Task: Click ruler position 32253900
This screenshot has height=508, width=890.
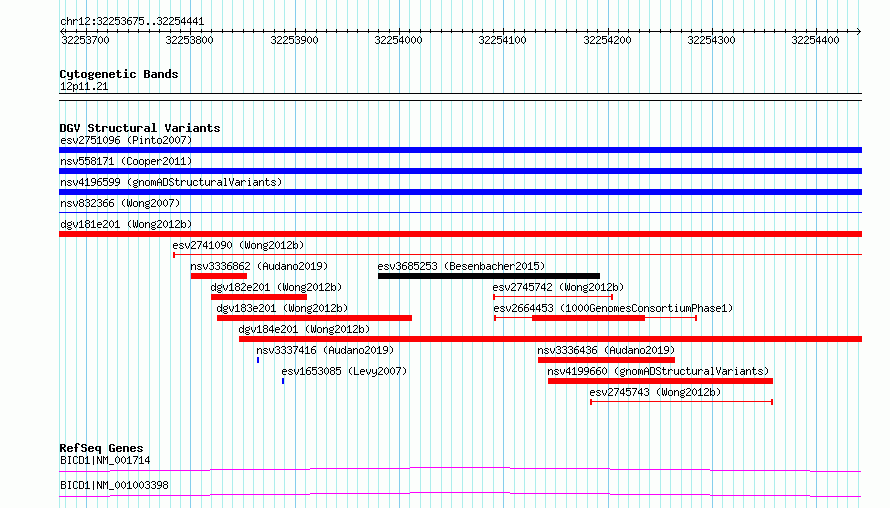Action: tap(294, 40)
